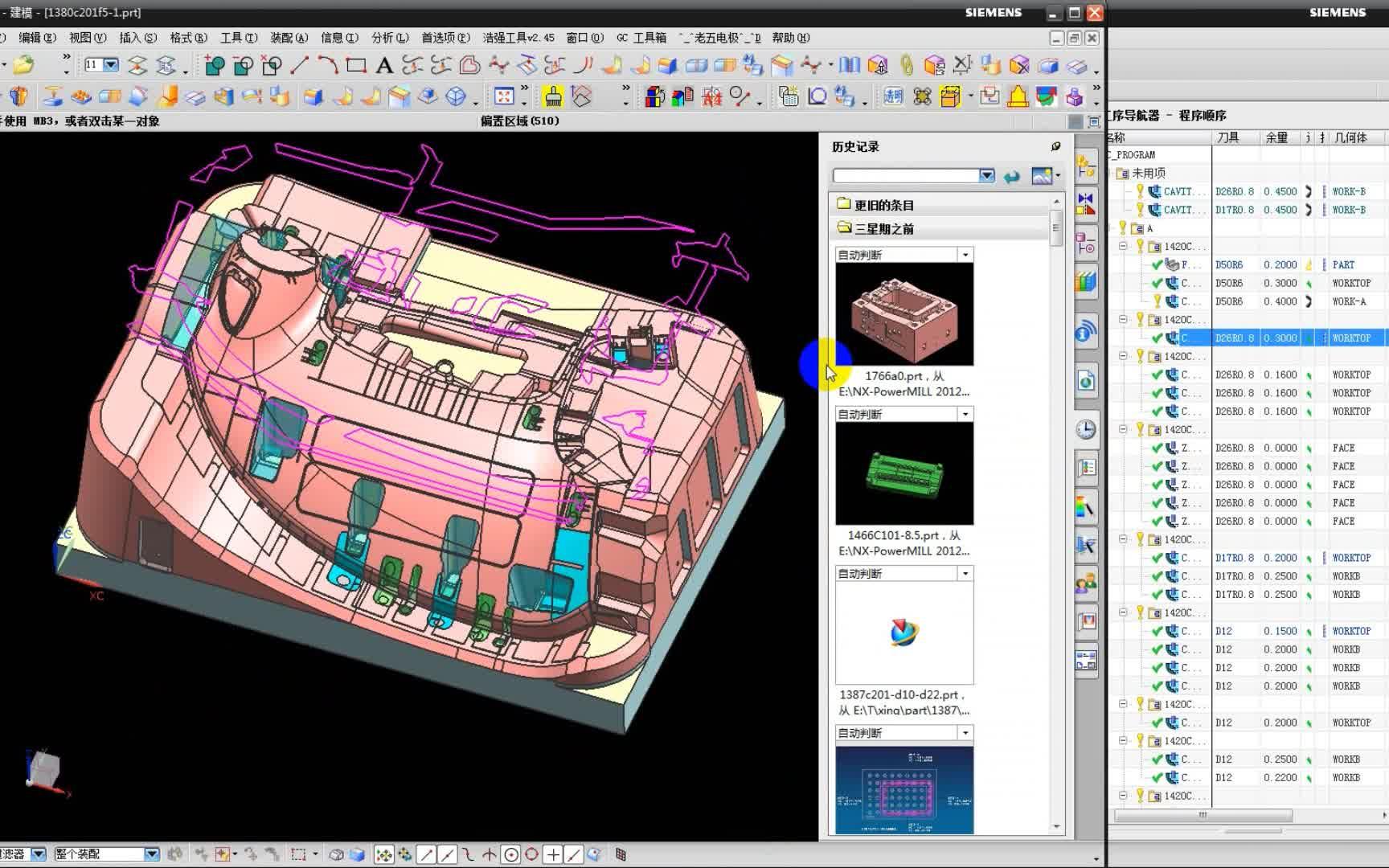Click the Fit view icon
This screenshot has width=1389, height=868.
504,97
